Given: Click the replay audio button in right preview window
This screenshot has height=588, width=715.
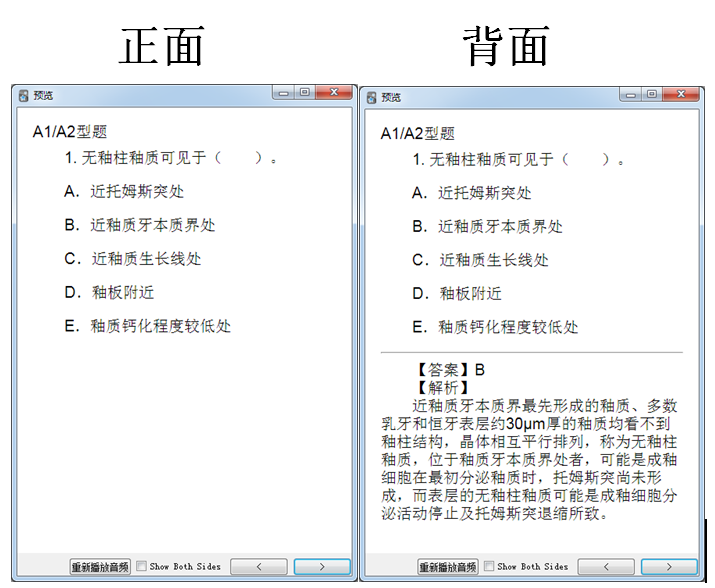Looking at the screenshot, I should point(448,567).
